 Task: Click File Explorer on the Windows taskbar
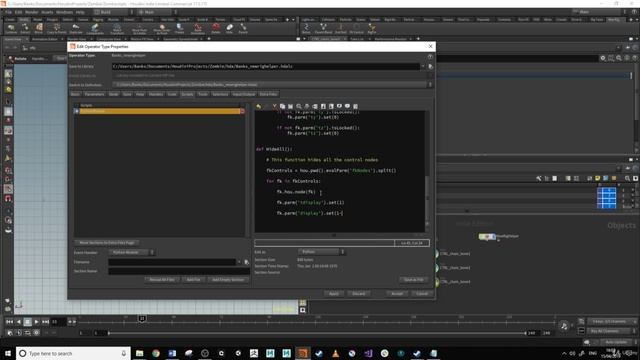tap(140, 353)
